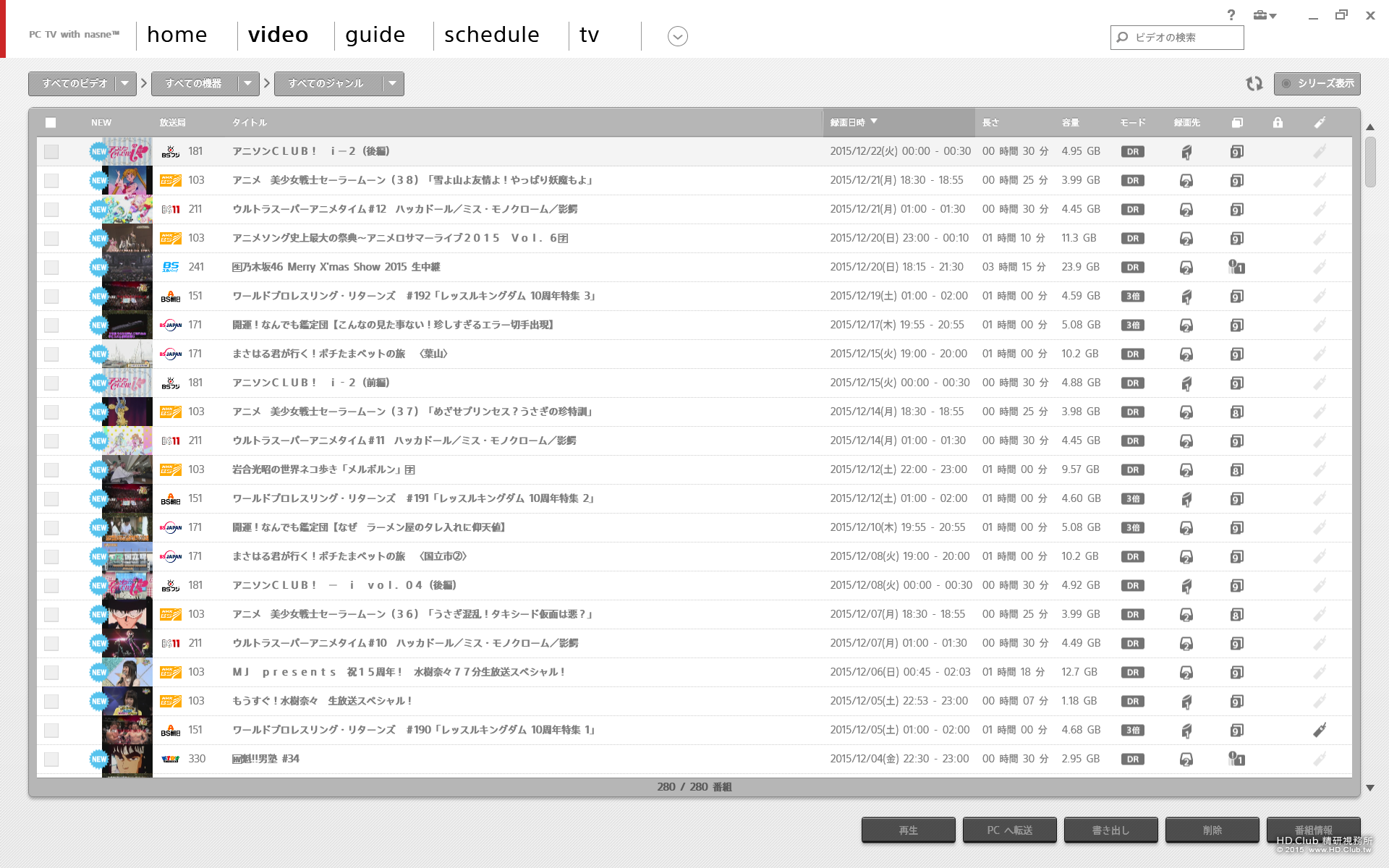The height and width of the screenshot is (868, 1389).
Task: Click recording destination icon for 岩合光昭の世界ネコ歩き row
Action: tap(1186, 470)
